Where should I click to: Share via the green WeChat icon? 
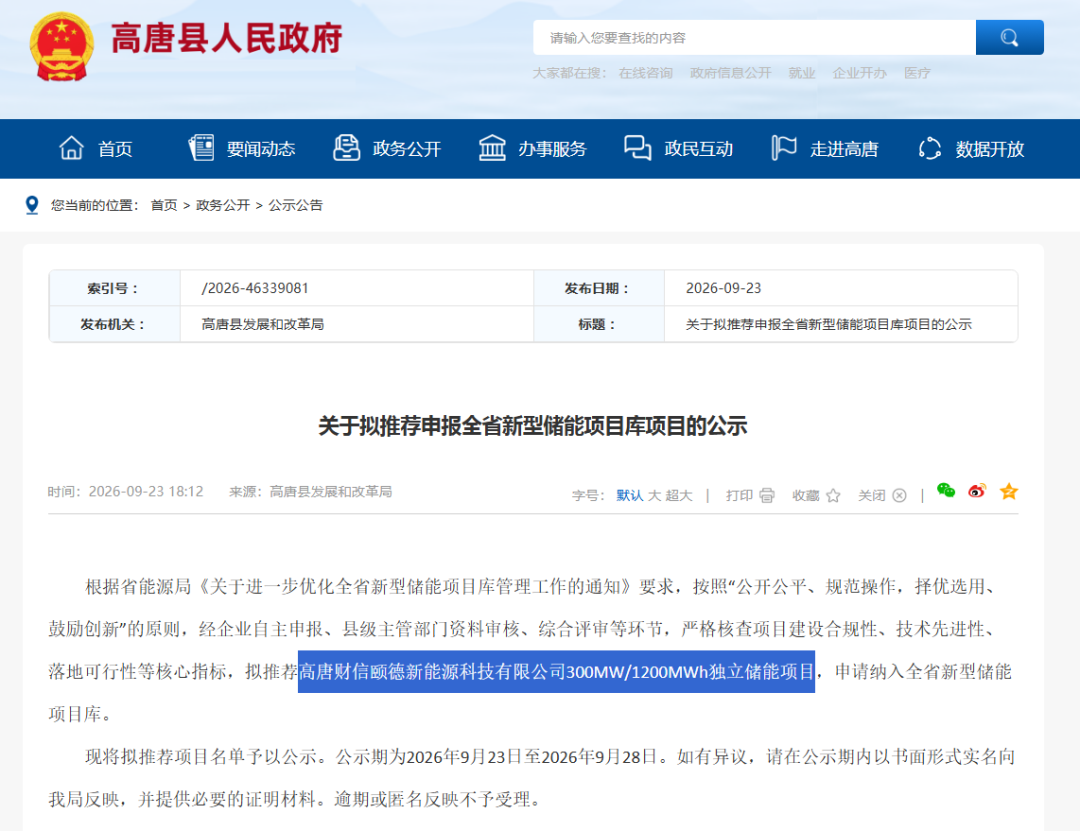[x=946, y=491]
